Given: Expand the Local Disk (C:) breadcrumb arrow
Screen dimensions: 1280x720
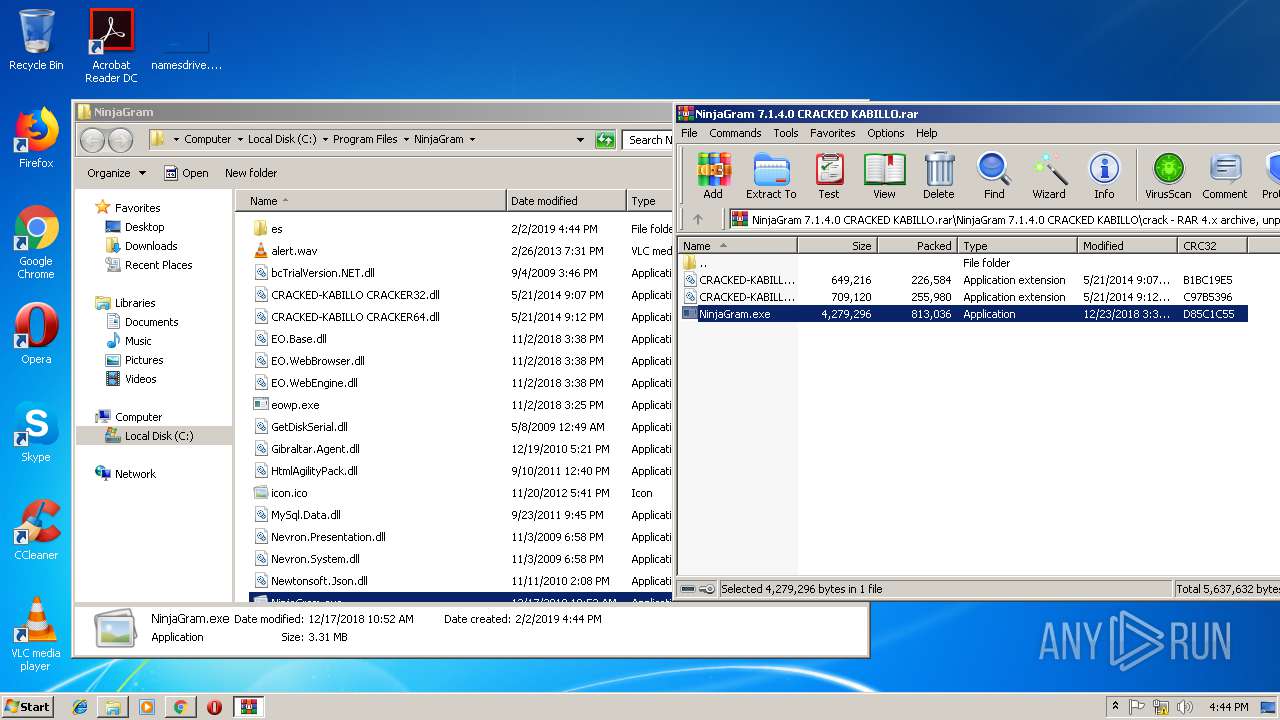Looking at the screenshot, I should (x=324, y=140).
